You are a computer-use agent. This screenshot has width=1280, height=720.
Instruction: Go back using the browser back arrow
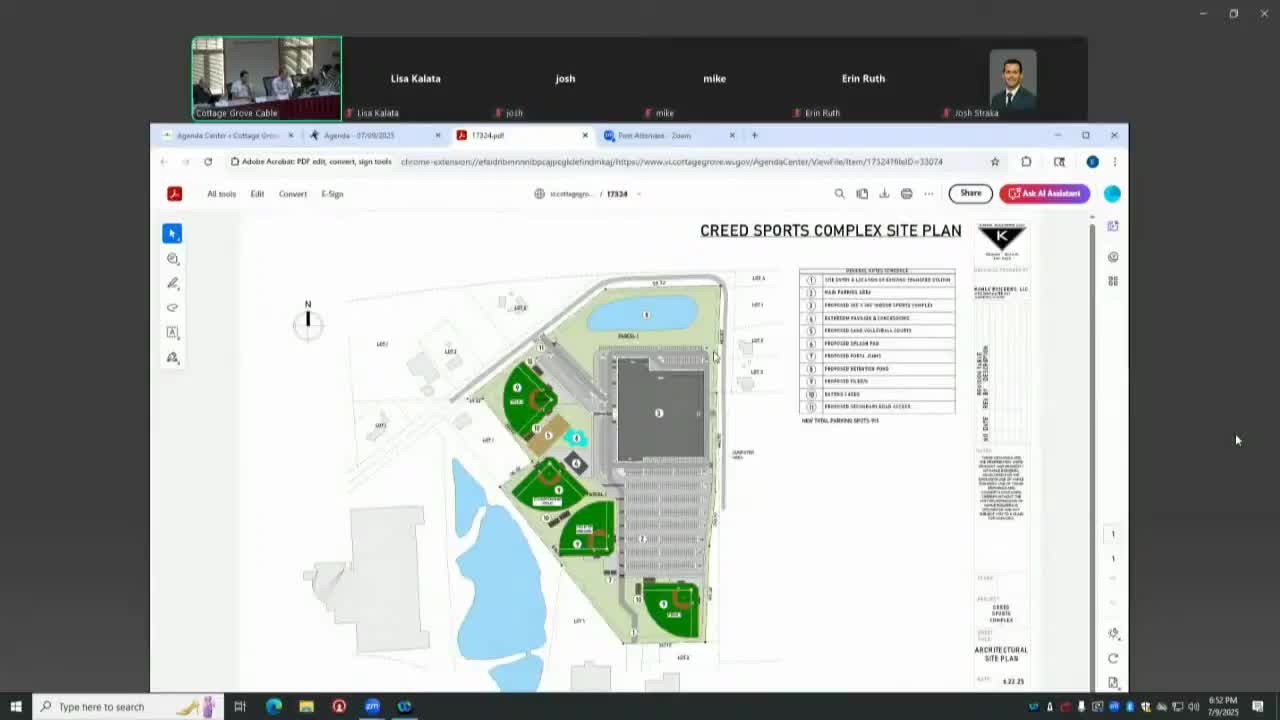pos(164,162)
